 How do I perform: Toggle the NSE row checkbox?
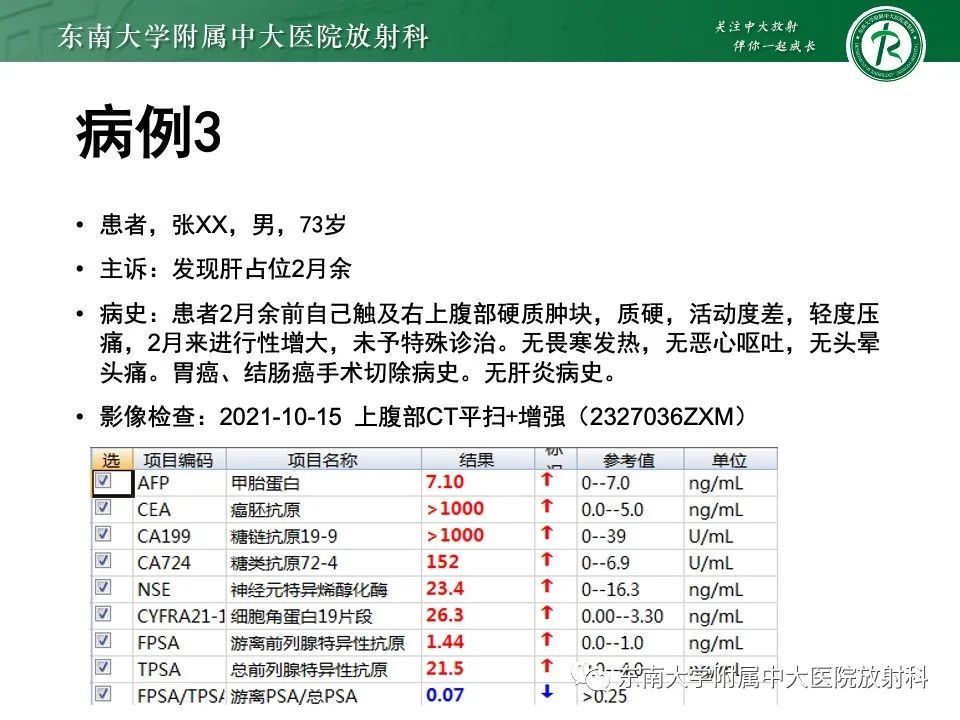pos(103,587)
